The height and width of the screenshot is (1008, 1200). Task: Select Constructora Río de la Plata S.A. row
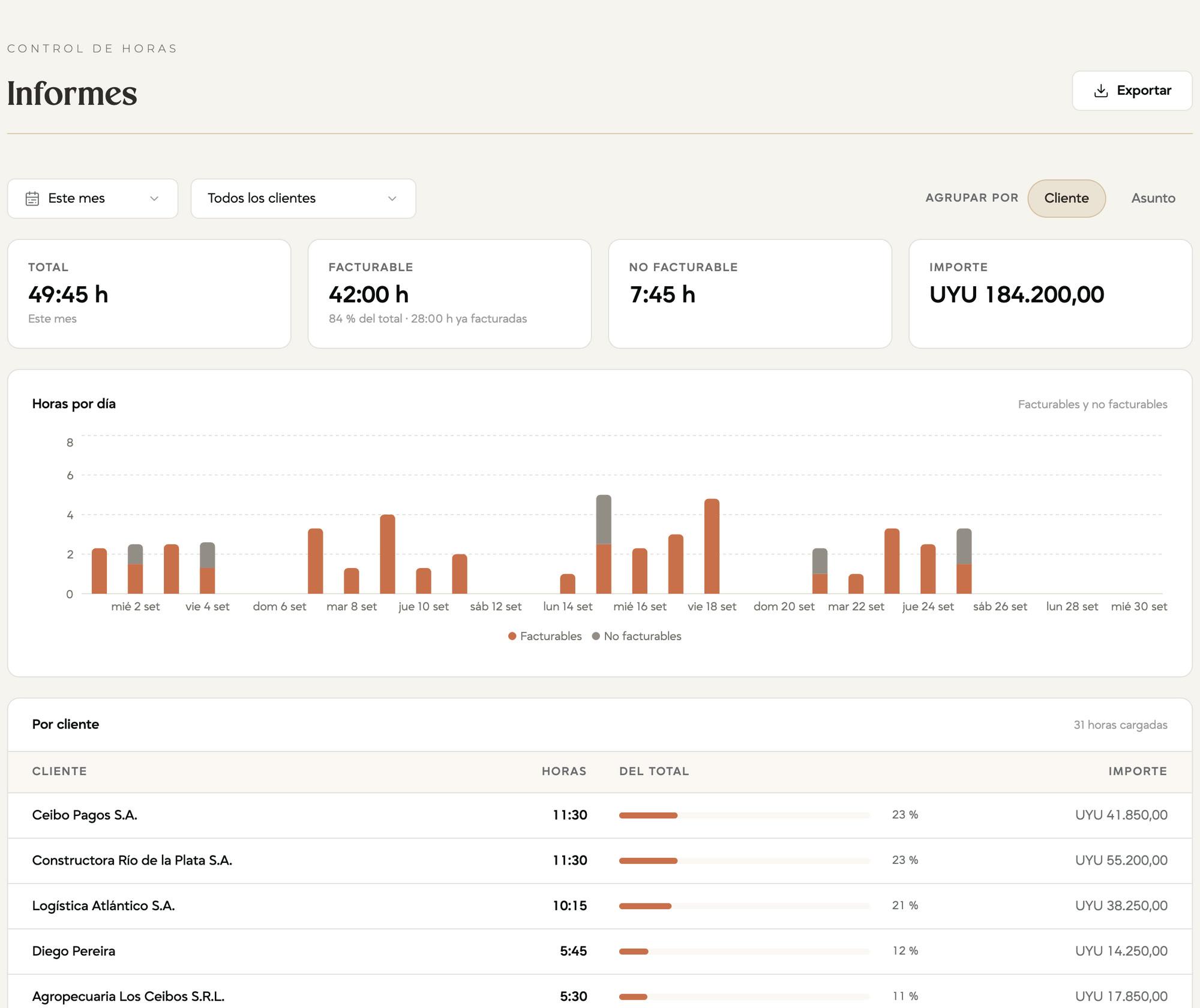[x=600, y=860]
